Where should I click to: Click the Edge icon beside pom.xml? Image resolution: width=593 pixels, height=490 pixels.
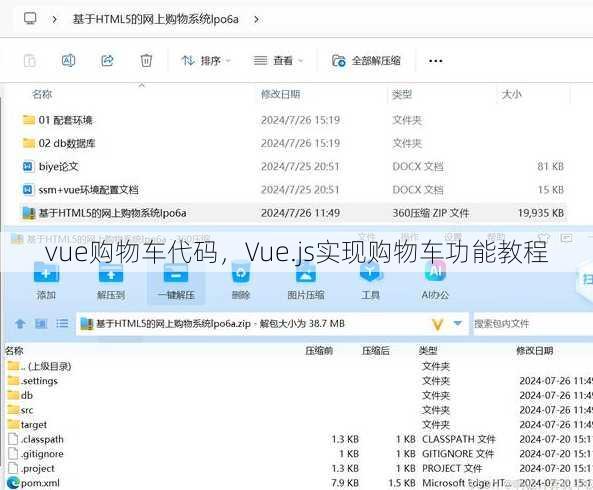pos(13,483)
